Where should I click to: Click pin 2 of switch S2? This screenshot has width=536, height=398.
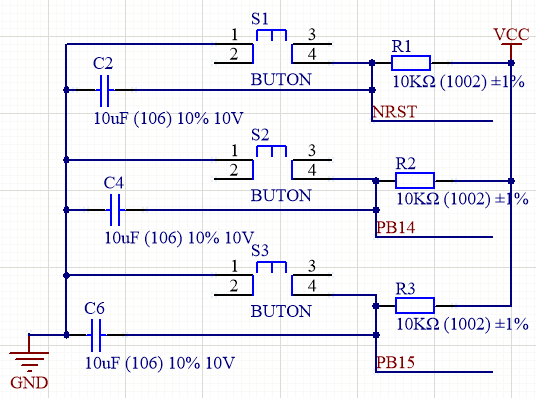click(x=234, y=178)
